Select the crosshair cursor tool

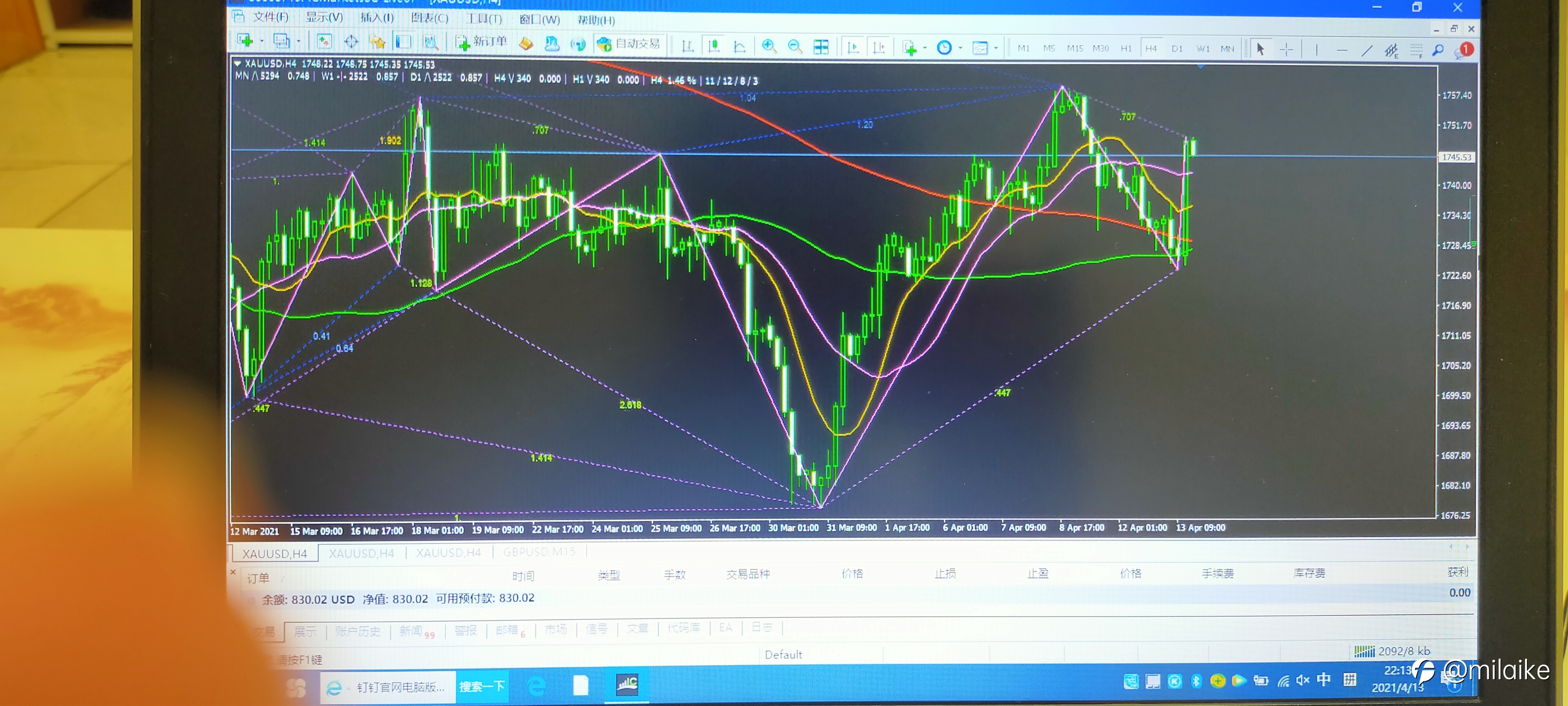click(x=1286, y=49)
